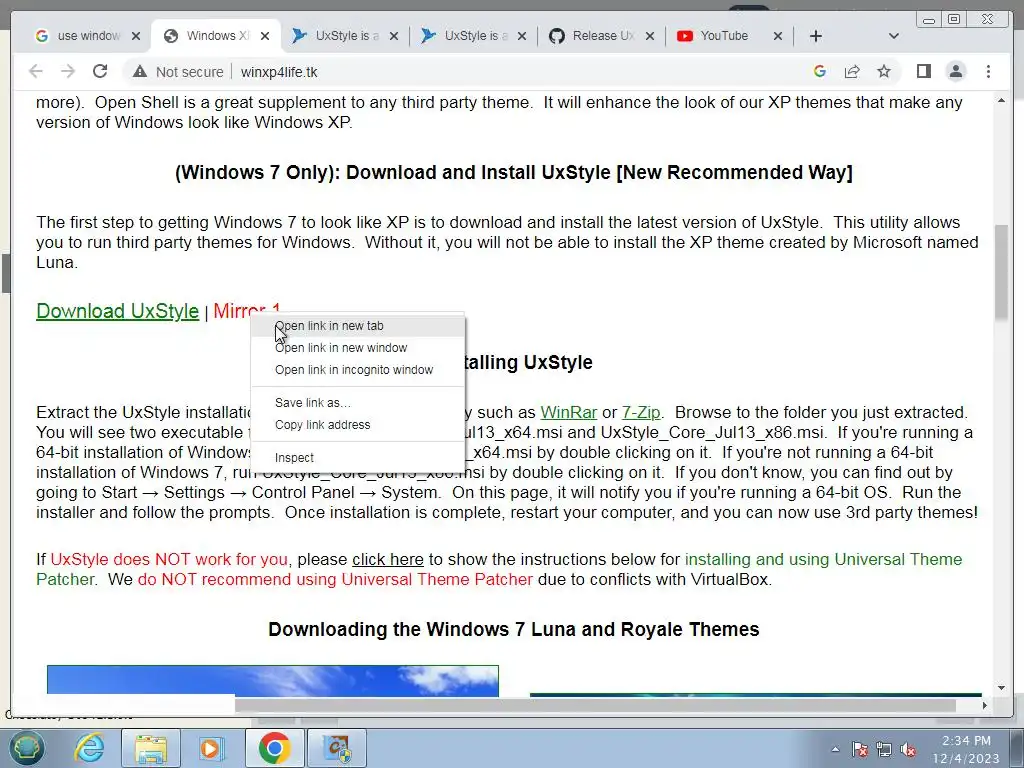Open a new tab with plus button
This screenshot has height=768, width=1024.
pos(816,36)
